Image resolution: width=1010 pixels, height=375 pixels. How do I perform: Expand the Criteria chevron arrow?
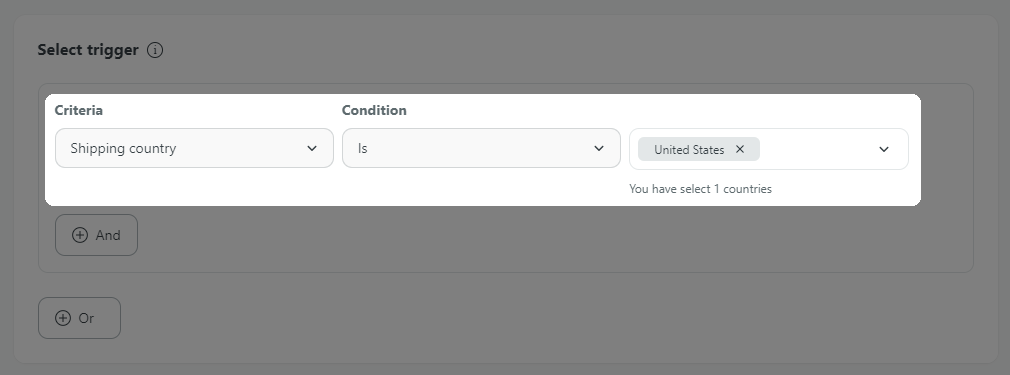(x=312, y=148)
